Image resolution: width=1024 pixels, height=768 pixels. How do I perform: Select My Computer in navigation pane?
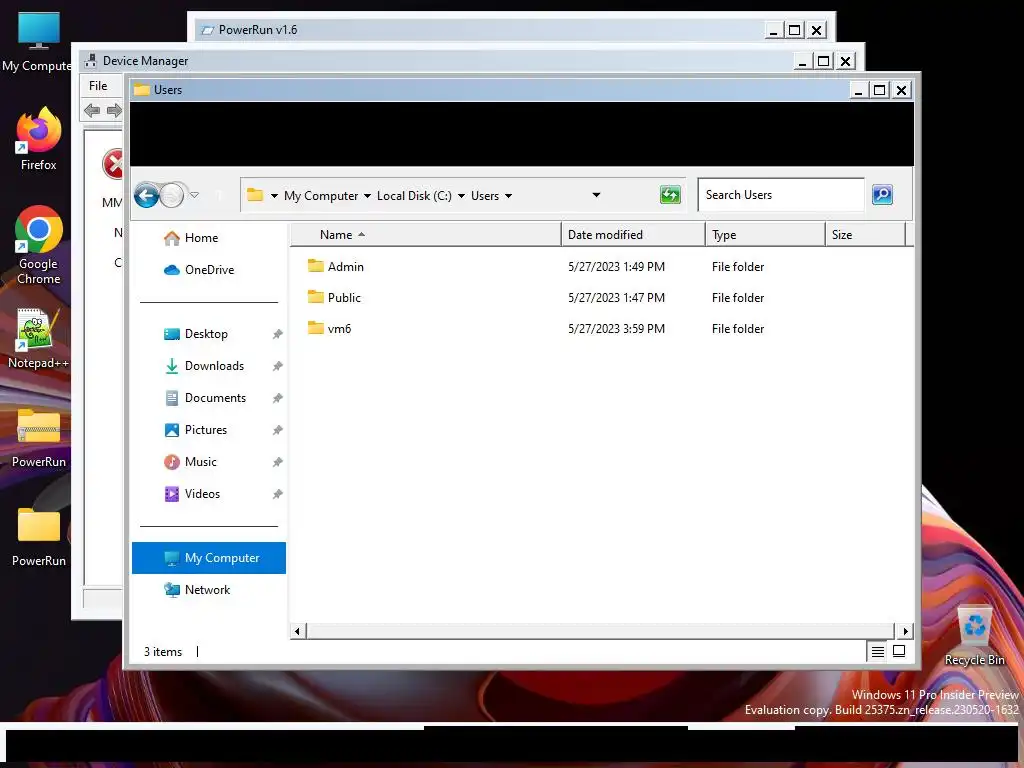tap(209, 558)
